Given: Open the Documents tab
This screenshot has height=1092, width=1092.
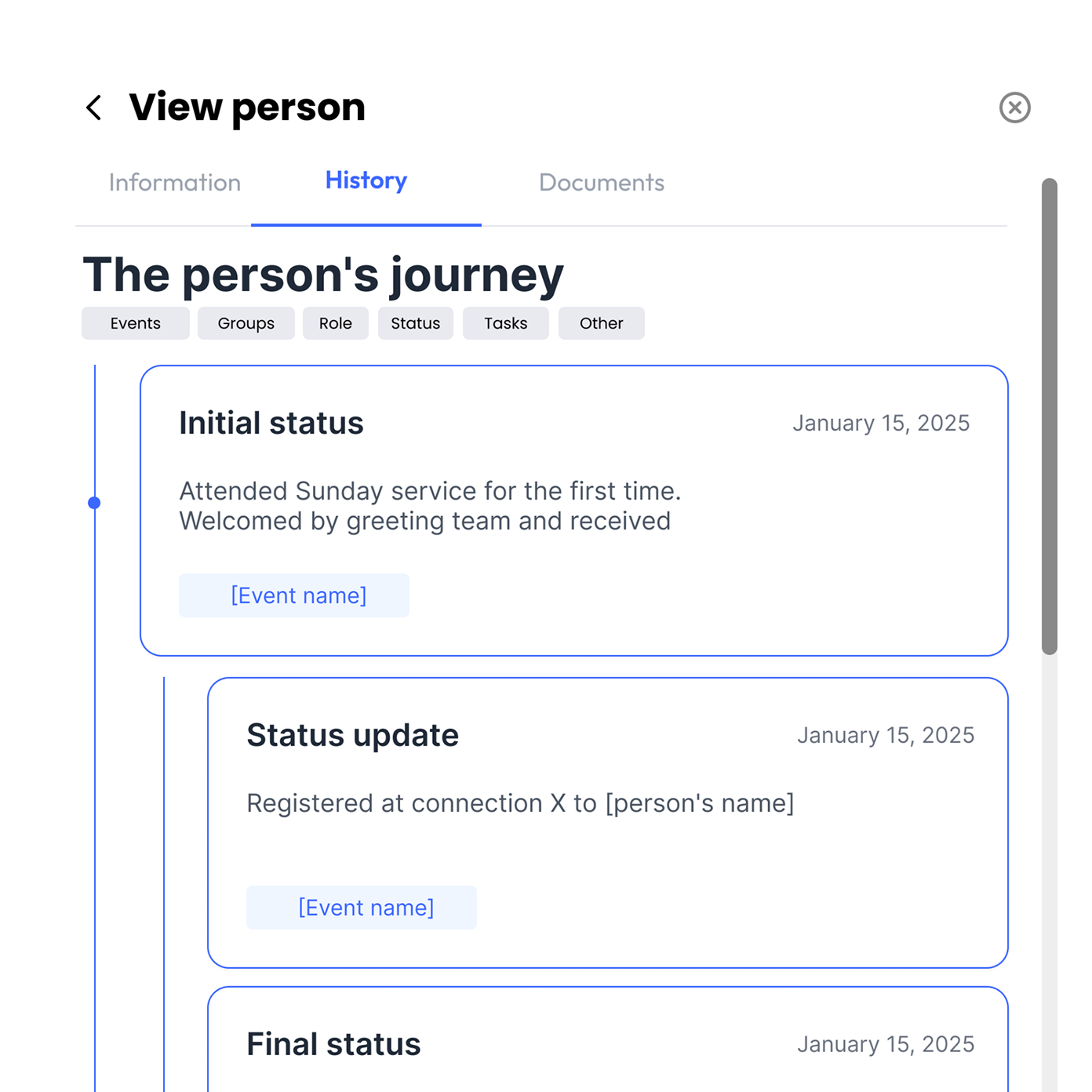Looking at the screenshot, I should point(601,183).
